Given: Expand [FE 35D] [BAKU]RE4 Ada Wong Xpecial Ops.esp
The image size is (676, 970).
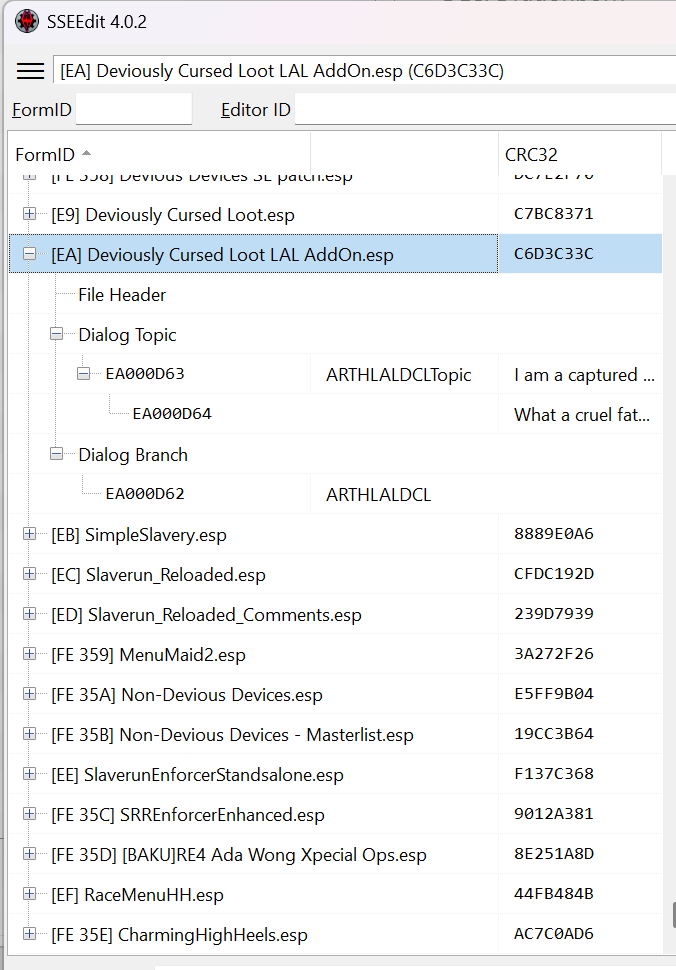Looking at the screenshot, I should coord(29,854).
